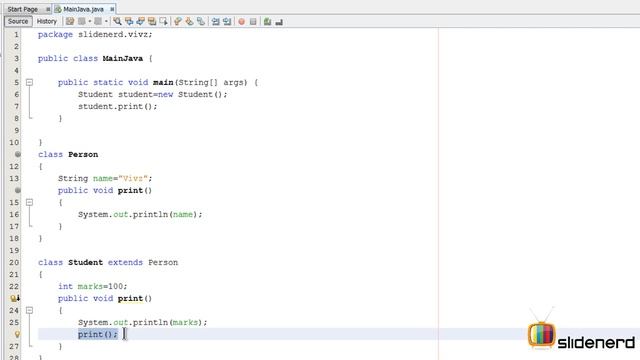The width and height of the screenshot is (640, 360).
Task: Click the highlighted 'print();' call
Action: click(x=98, y=334)
